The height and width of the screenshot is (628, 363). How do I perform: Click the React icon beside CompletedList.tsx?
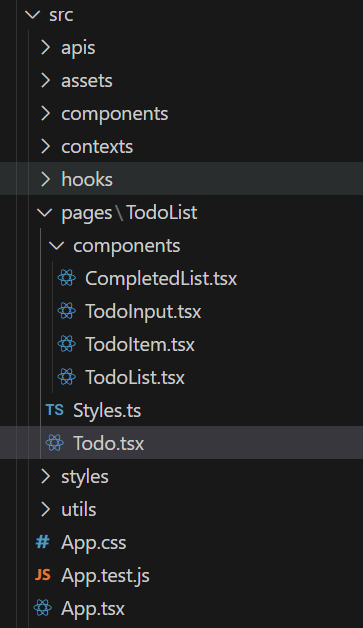(x=67, y=278)
